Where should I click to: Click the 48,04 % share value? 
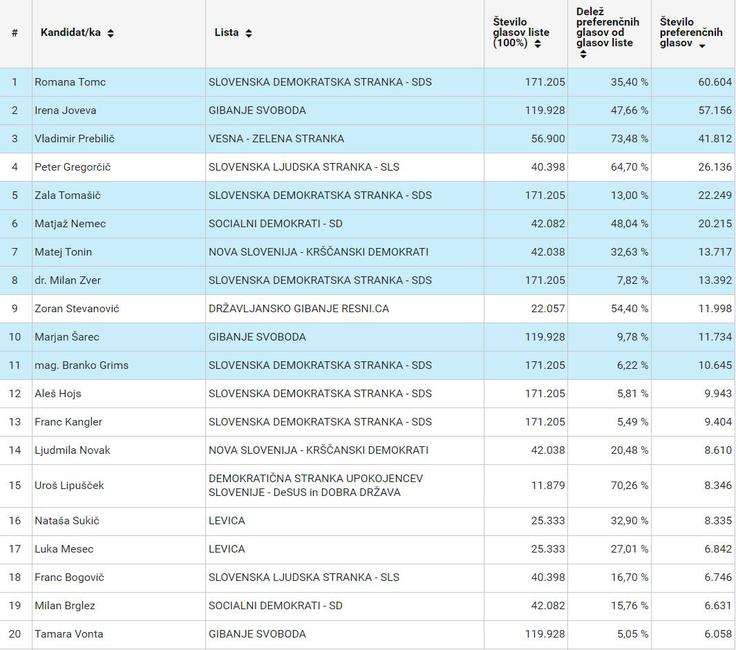pos(629,223)
